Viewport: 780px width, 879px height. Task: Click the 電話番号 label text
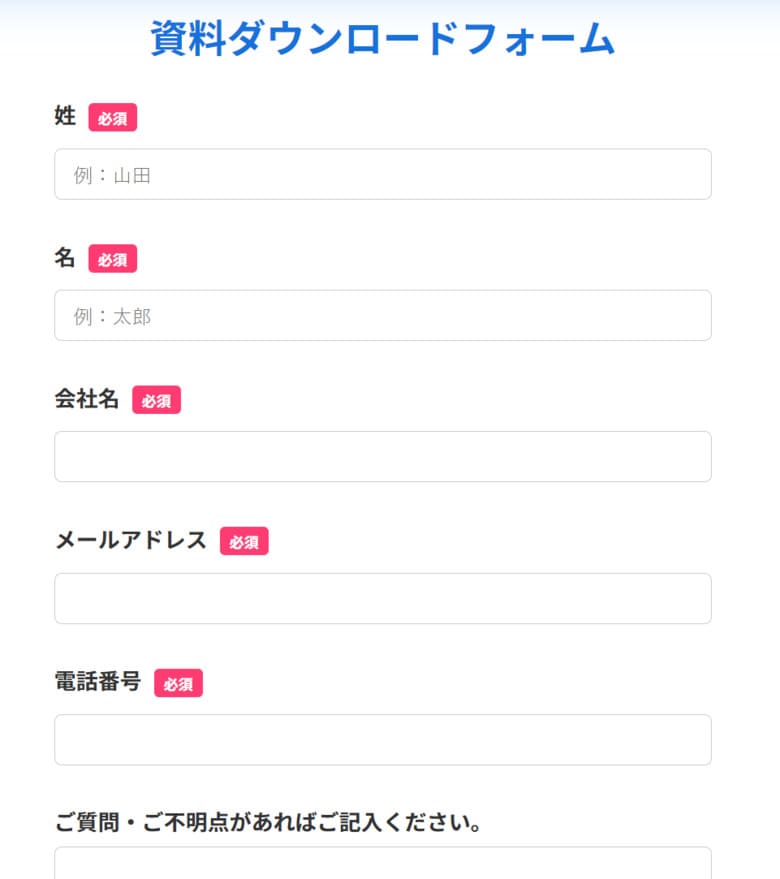(98, 682)
